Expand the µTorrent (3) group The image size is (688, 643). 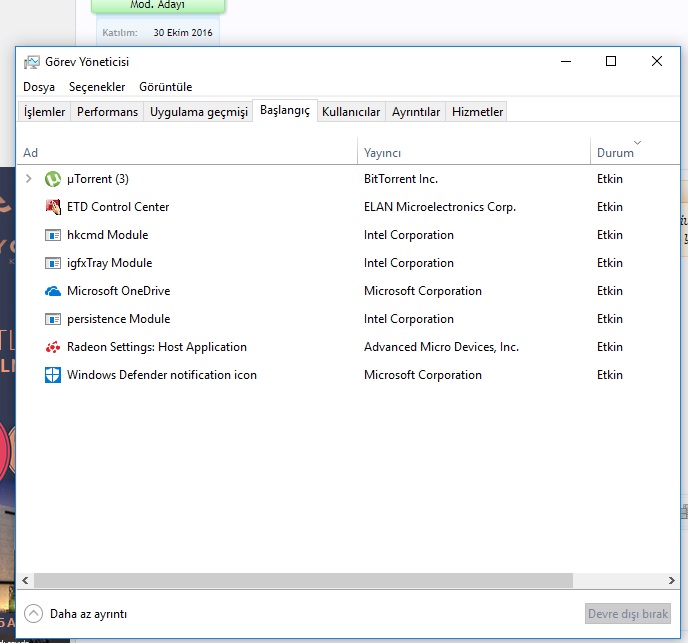[29, 179]
